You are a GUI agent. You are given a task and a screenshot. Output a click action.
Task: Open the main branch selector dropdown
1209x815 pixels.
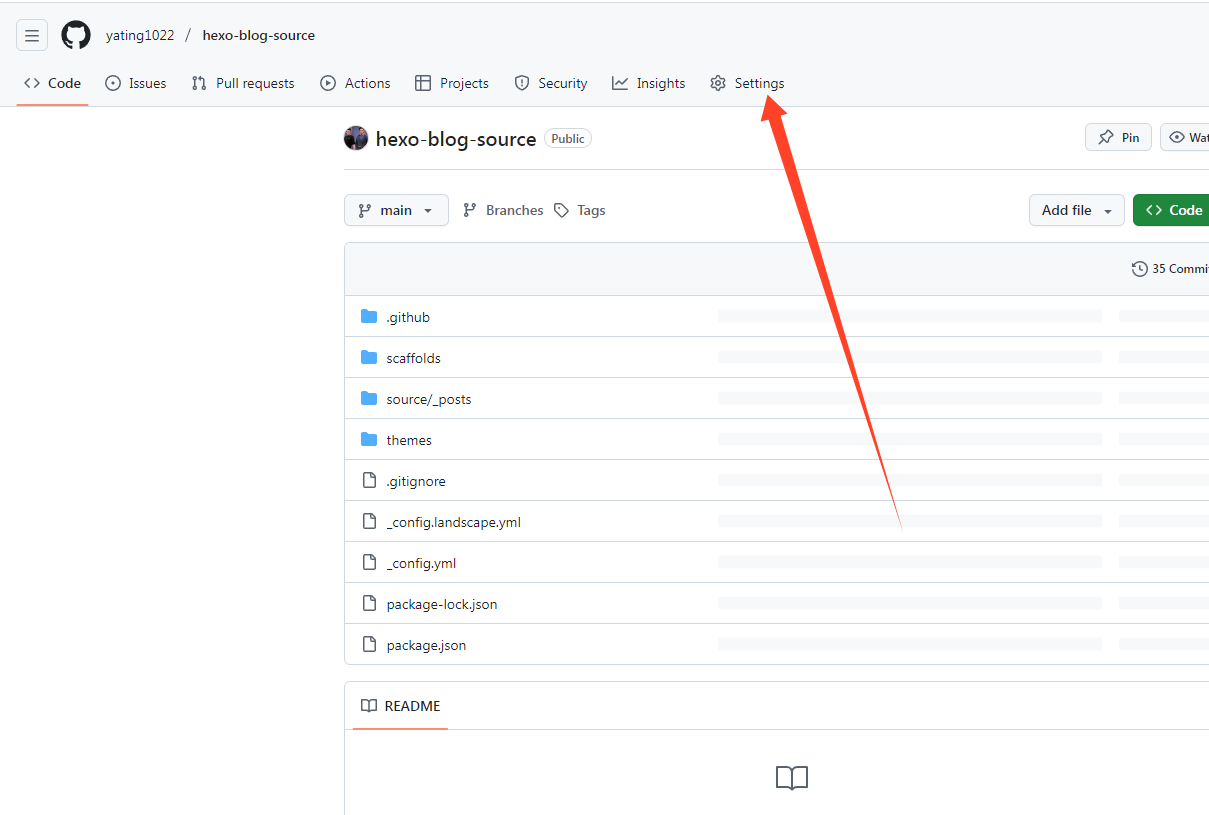pos(396,210)
